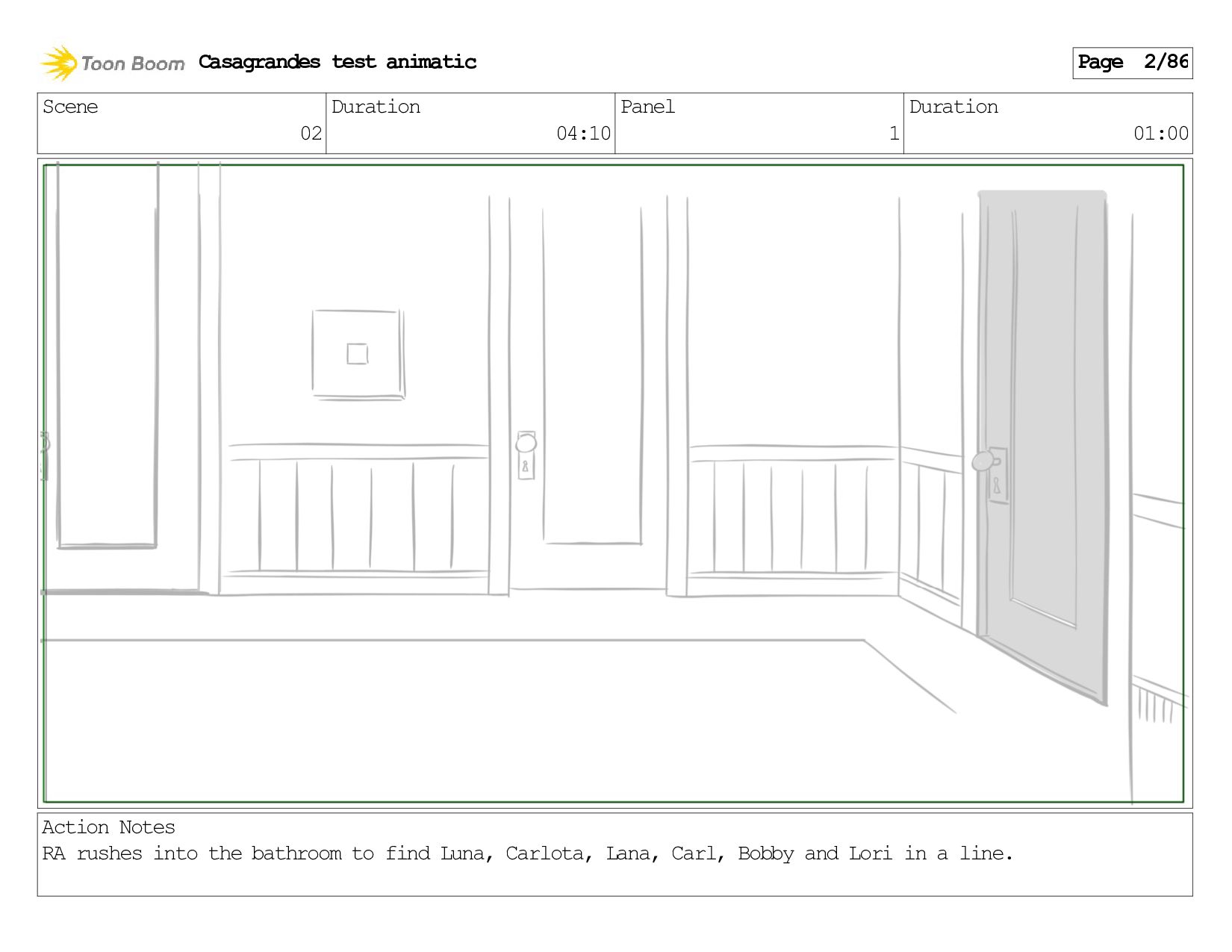Click the square picture frame on wall

(x=358, y=355)
